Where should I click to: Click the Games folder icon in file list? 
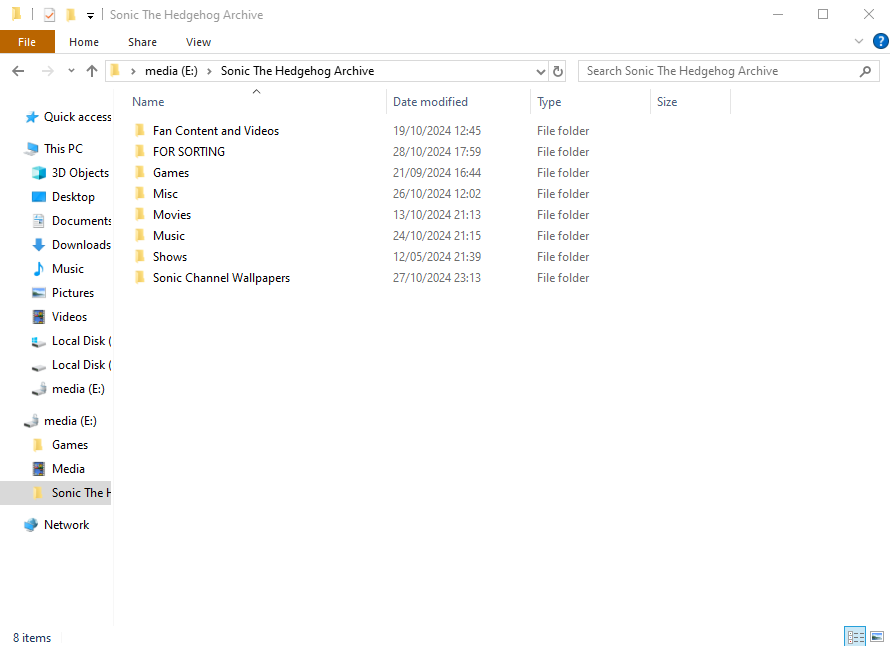140,173
